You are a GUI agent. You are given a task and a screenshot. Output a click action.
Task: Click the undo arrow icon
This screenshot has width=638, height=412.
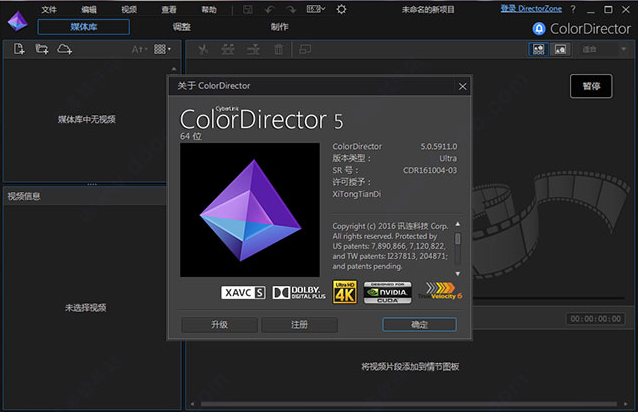point(269,9)
